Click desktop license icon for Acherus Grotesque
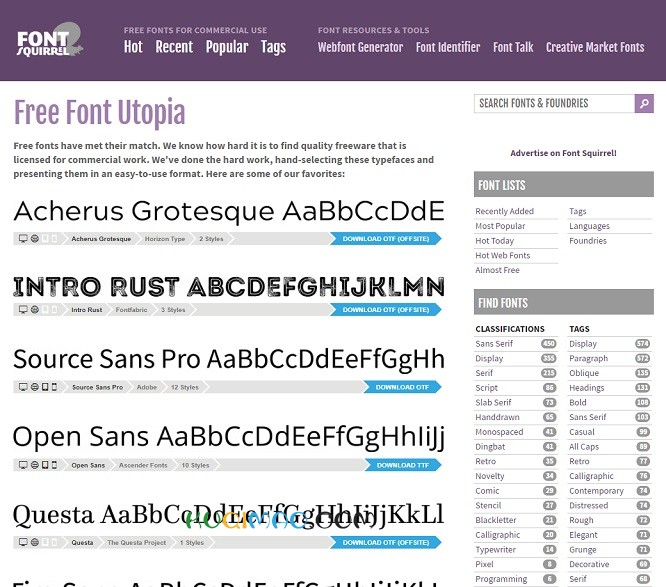The width and height of the screenshot is (666, 587). point(23,239)
